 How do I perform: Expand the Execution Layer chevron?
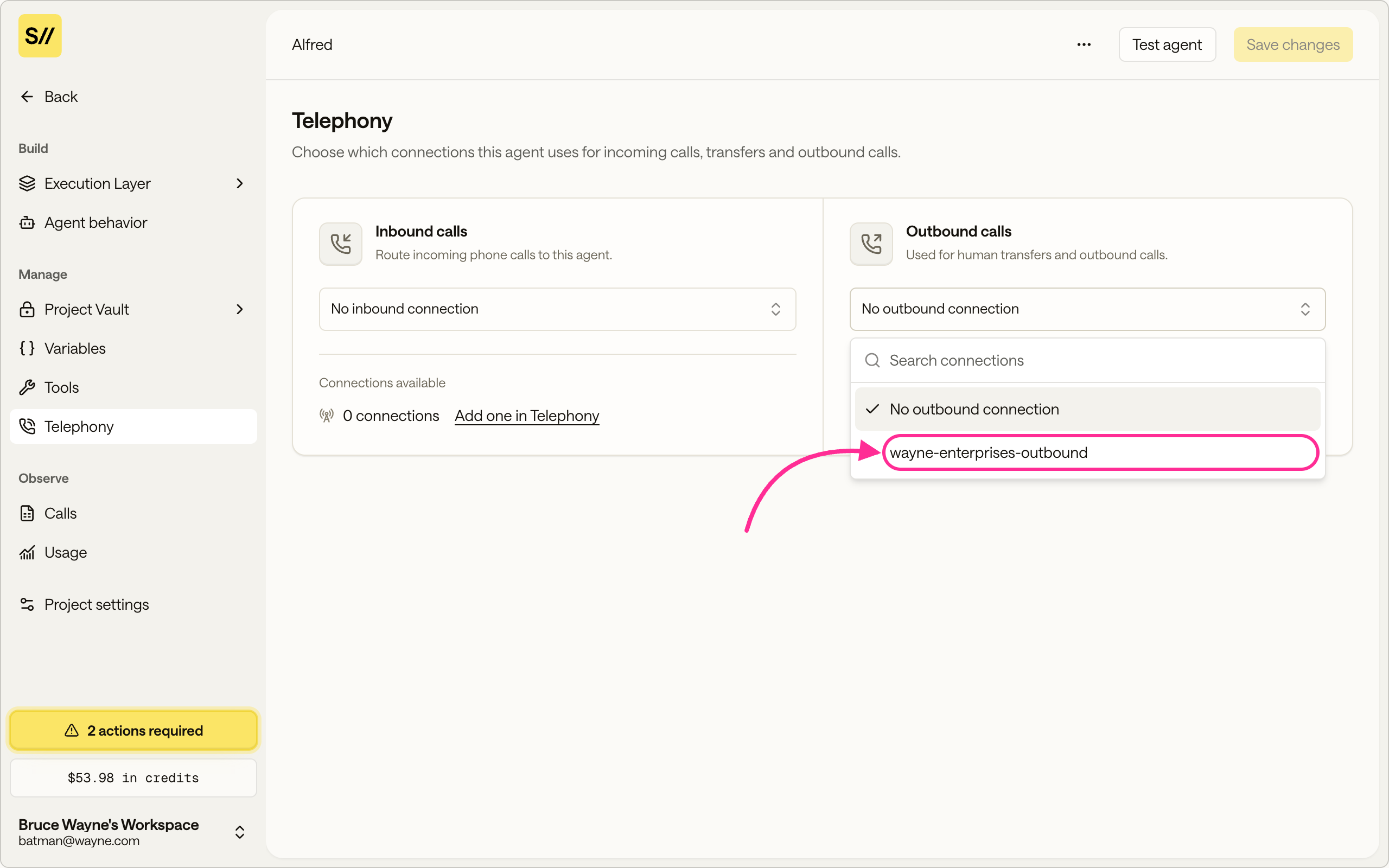(240, 184)
